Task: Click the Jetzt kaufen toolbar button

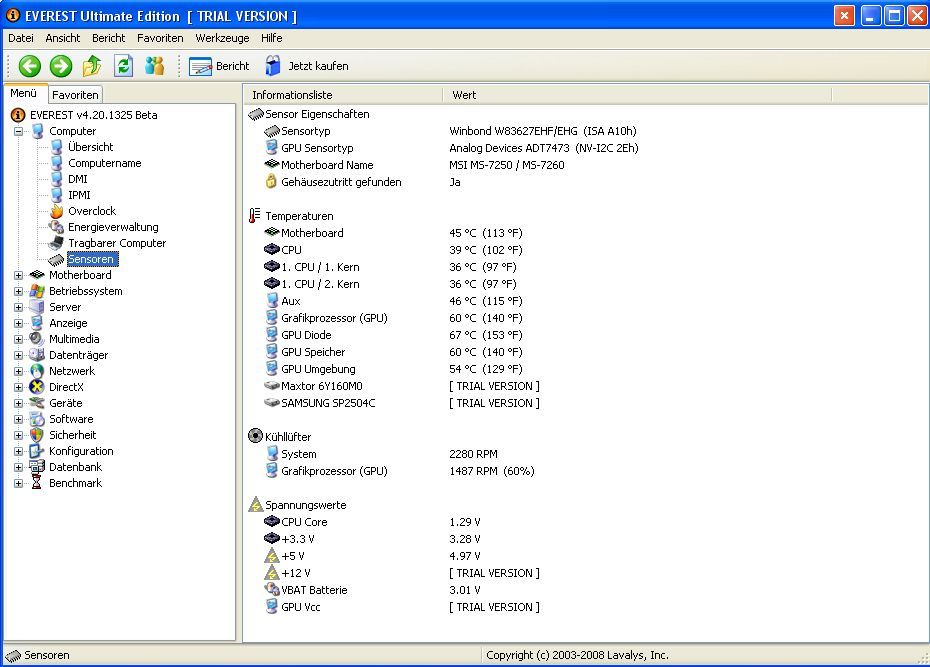Action: (307, 66)
